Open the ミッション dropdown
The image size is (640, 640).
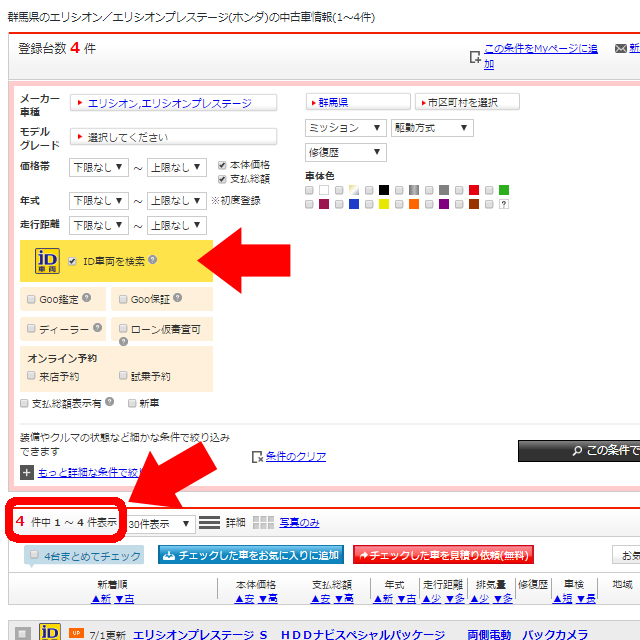(345, 128)
